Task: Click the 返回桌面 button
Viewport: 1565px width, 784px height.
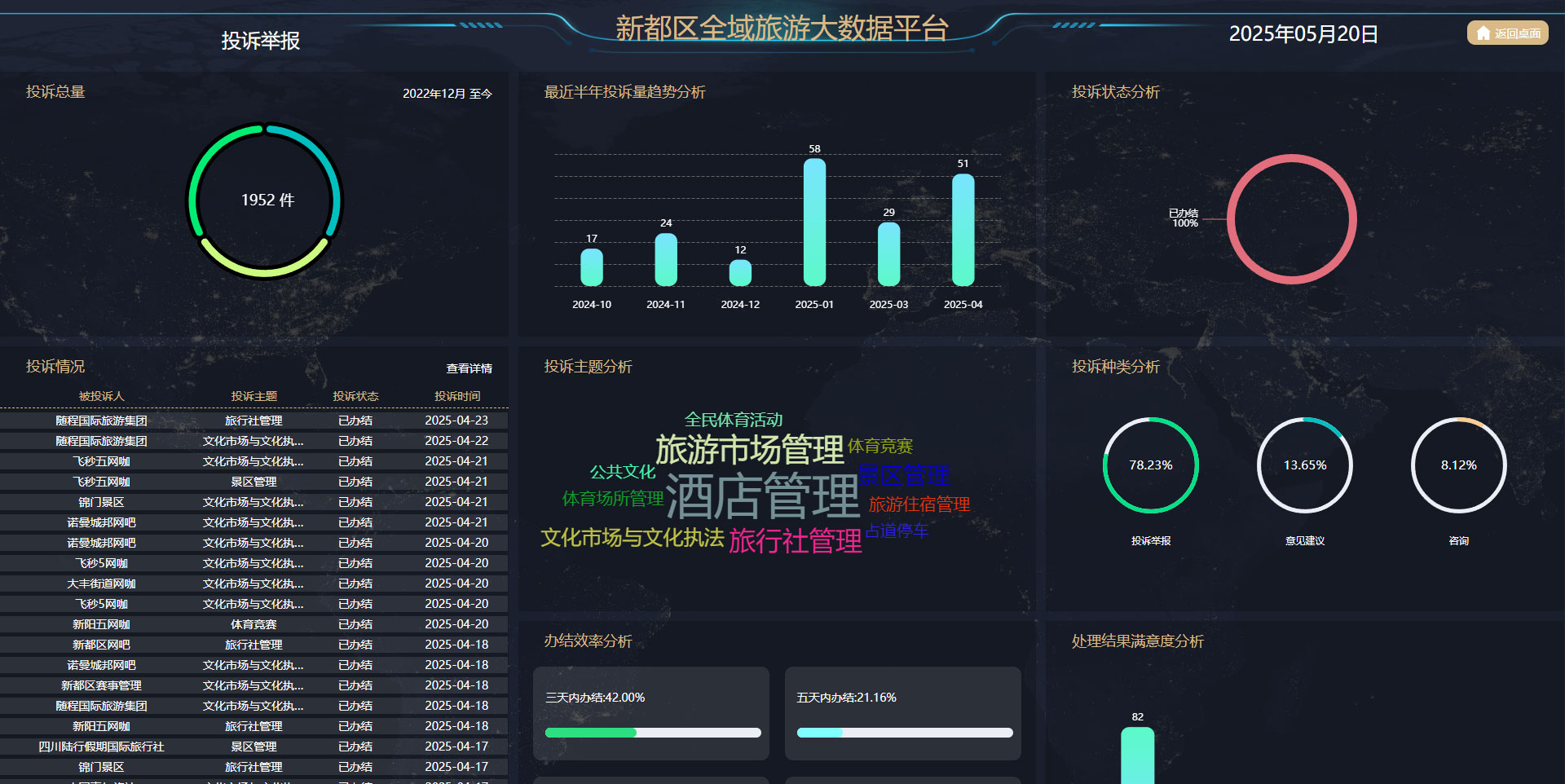Action: point(1506,33)
